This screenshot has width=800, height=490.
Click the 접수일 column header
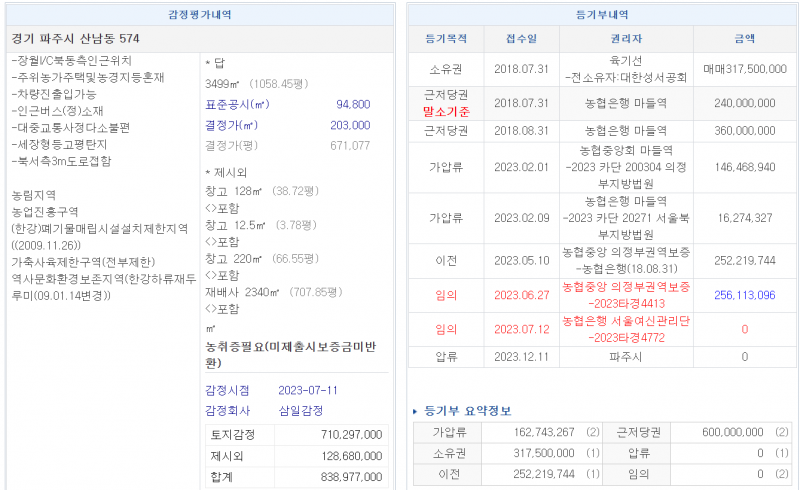coord(520,39)
